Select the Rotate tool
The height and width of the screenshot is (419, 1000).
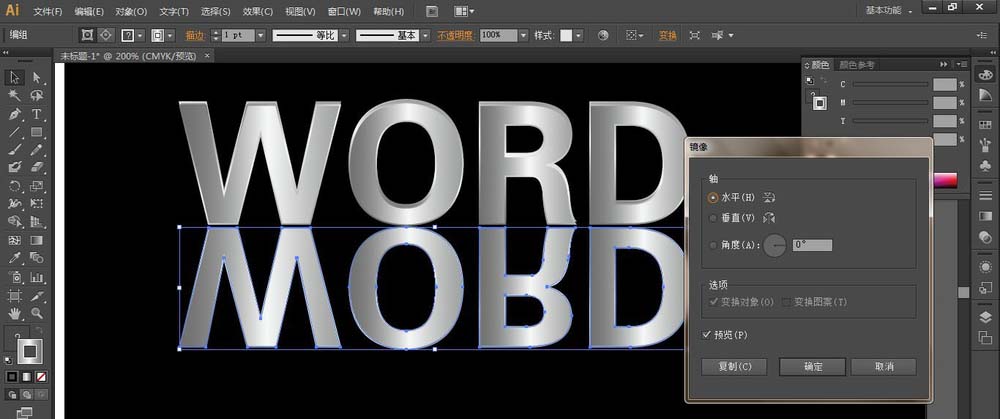point(15,186)
